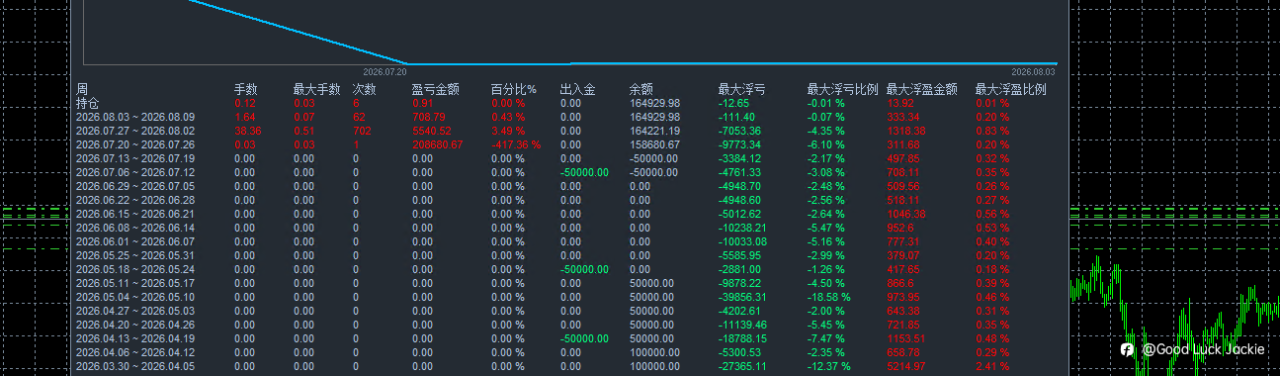
Task: Click the drawdown ratio -18.58 %
Action: 829,298
